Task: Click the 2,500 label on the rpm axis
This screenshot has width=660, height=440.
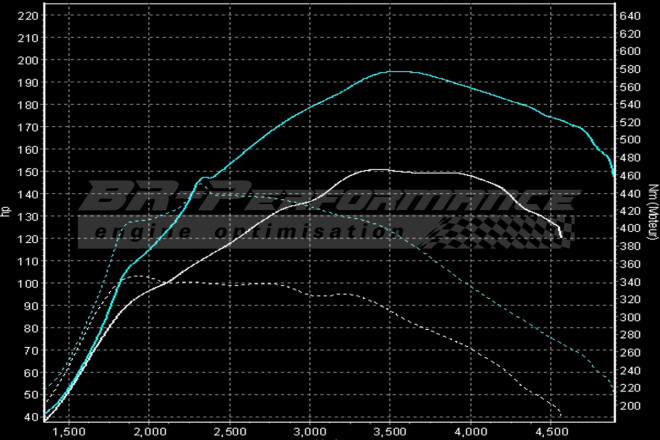Action: pyautogui.click(x=229, y=431)
